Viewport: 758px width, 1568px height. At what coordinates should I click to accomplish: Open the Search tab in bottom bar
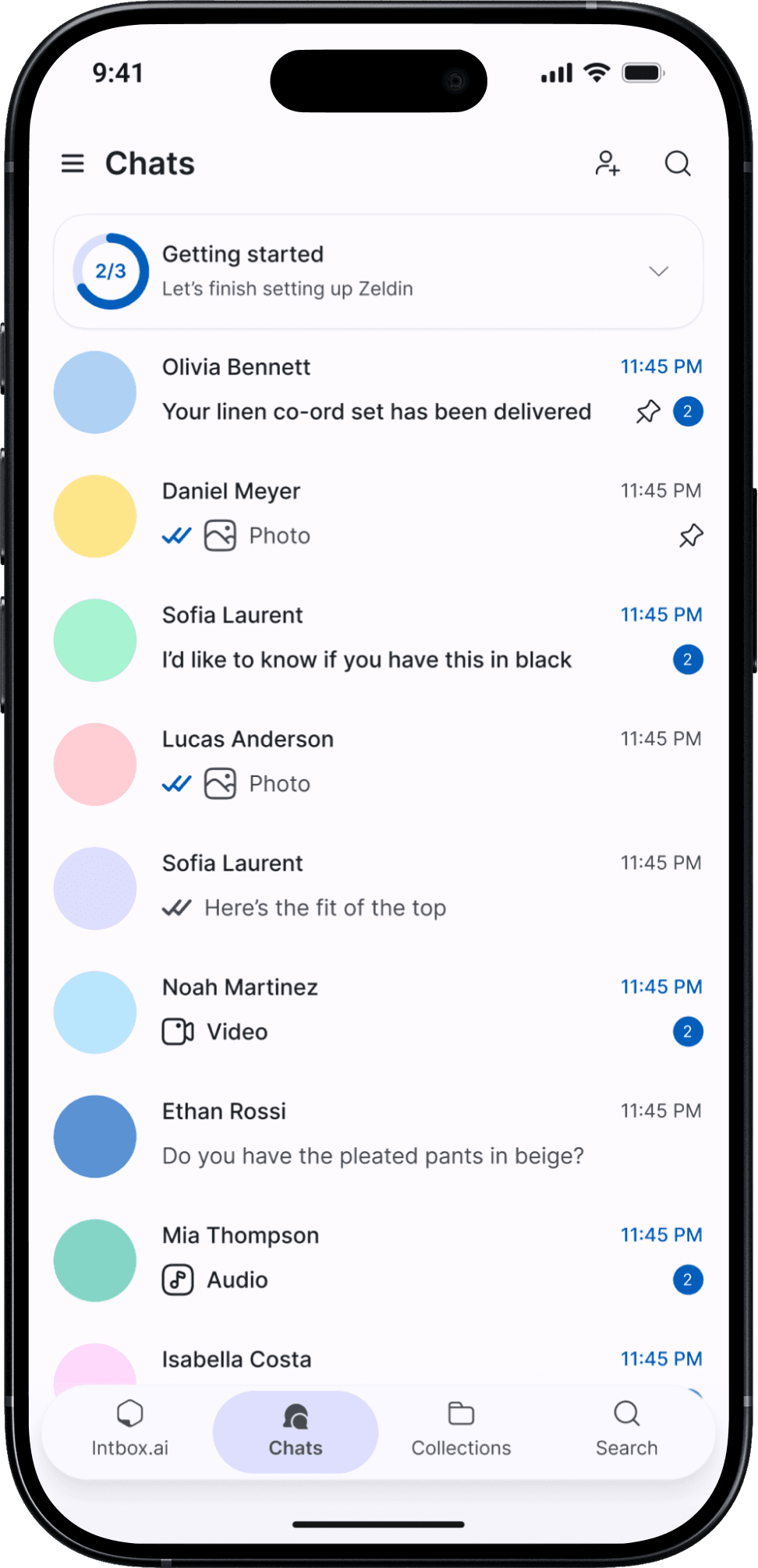(626, 1431)
